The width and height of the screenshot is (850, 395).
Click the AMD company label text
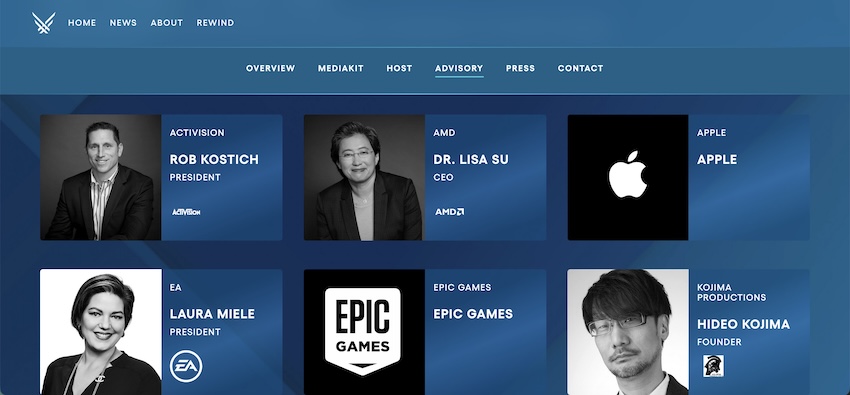(x=444, y=133)
